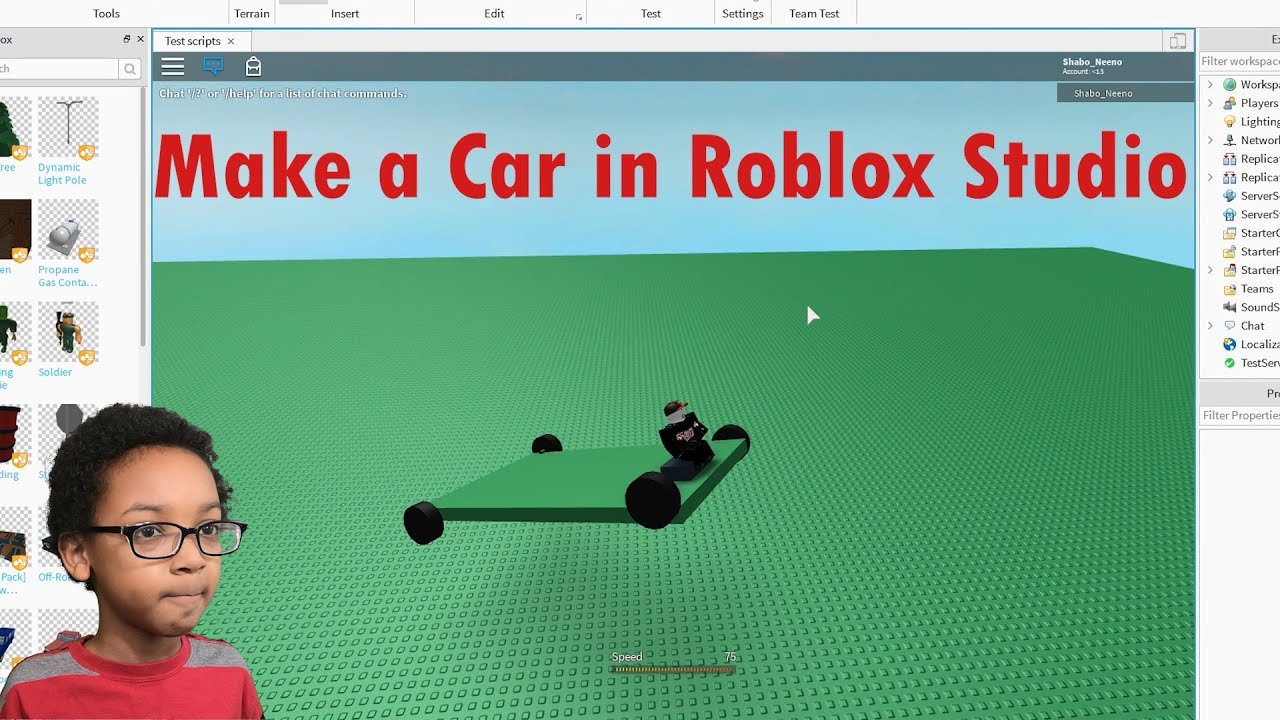
Task: Undock the Toolbox panel with the float icon
Action: (x=127, y=39)
